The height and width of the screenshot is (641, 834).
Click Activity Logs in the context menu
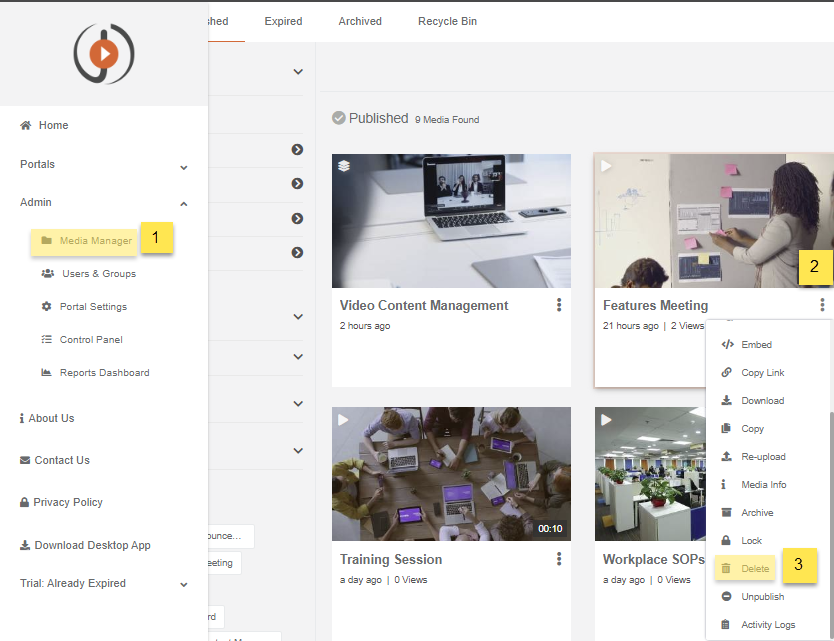tap(768, 625)
